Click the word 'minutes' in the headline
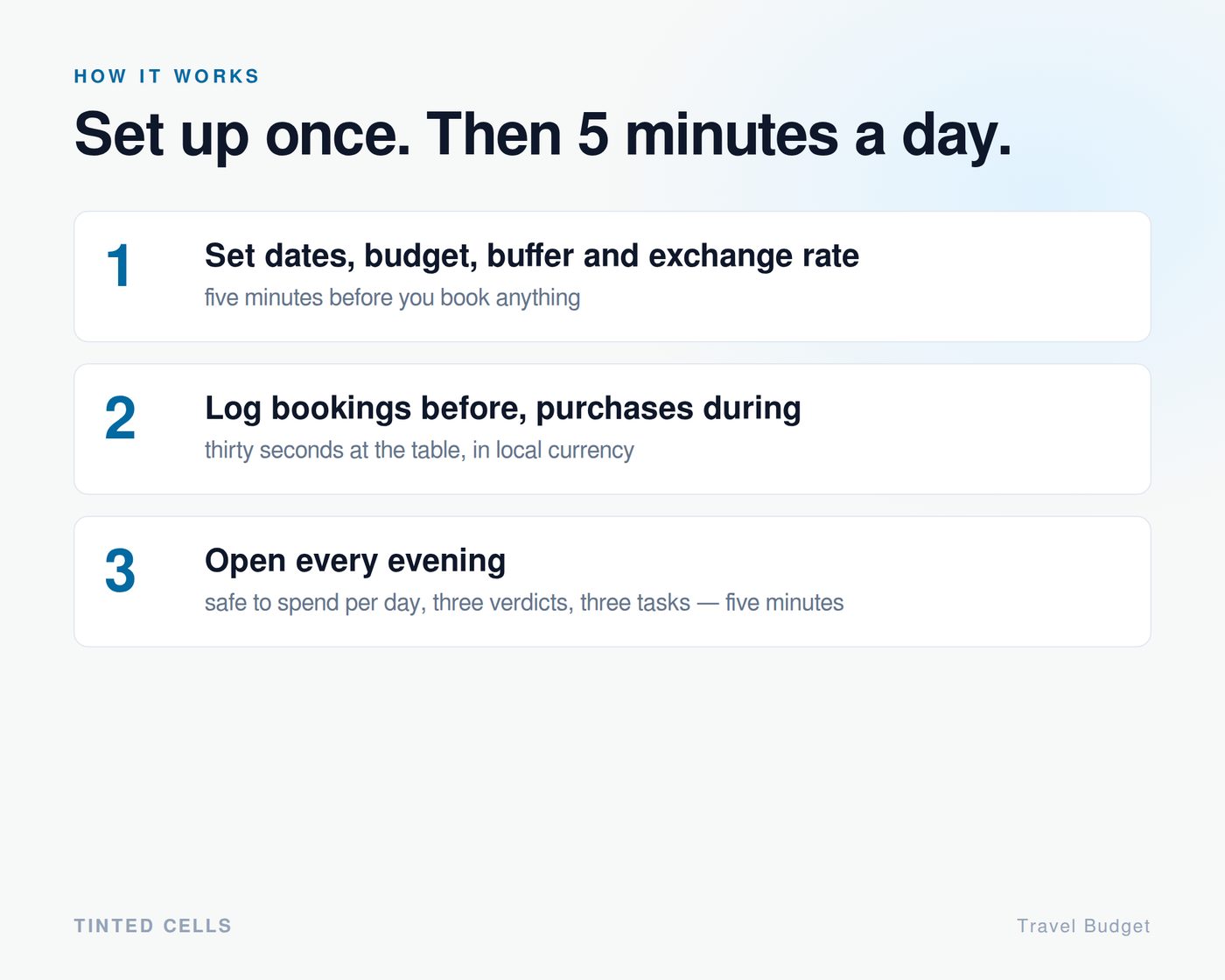Viewport: 1225px width, 980px height. click(x=731, y=135)
